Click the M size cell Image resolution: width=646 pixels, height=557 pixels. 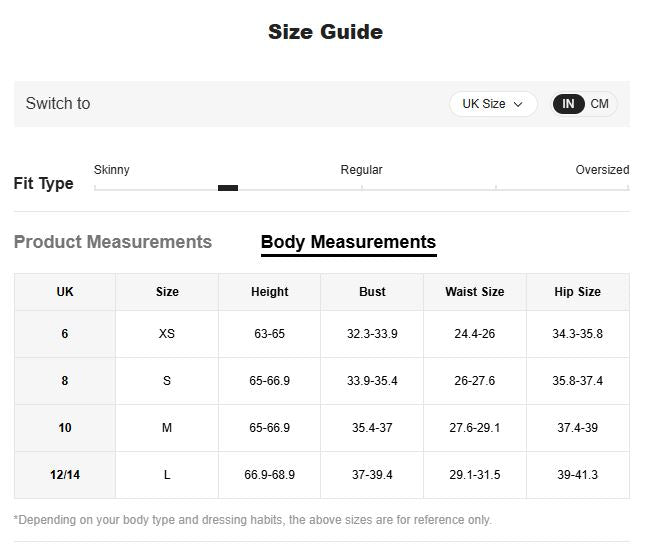167,428
